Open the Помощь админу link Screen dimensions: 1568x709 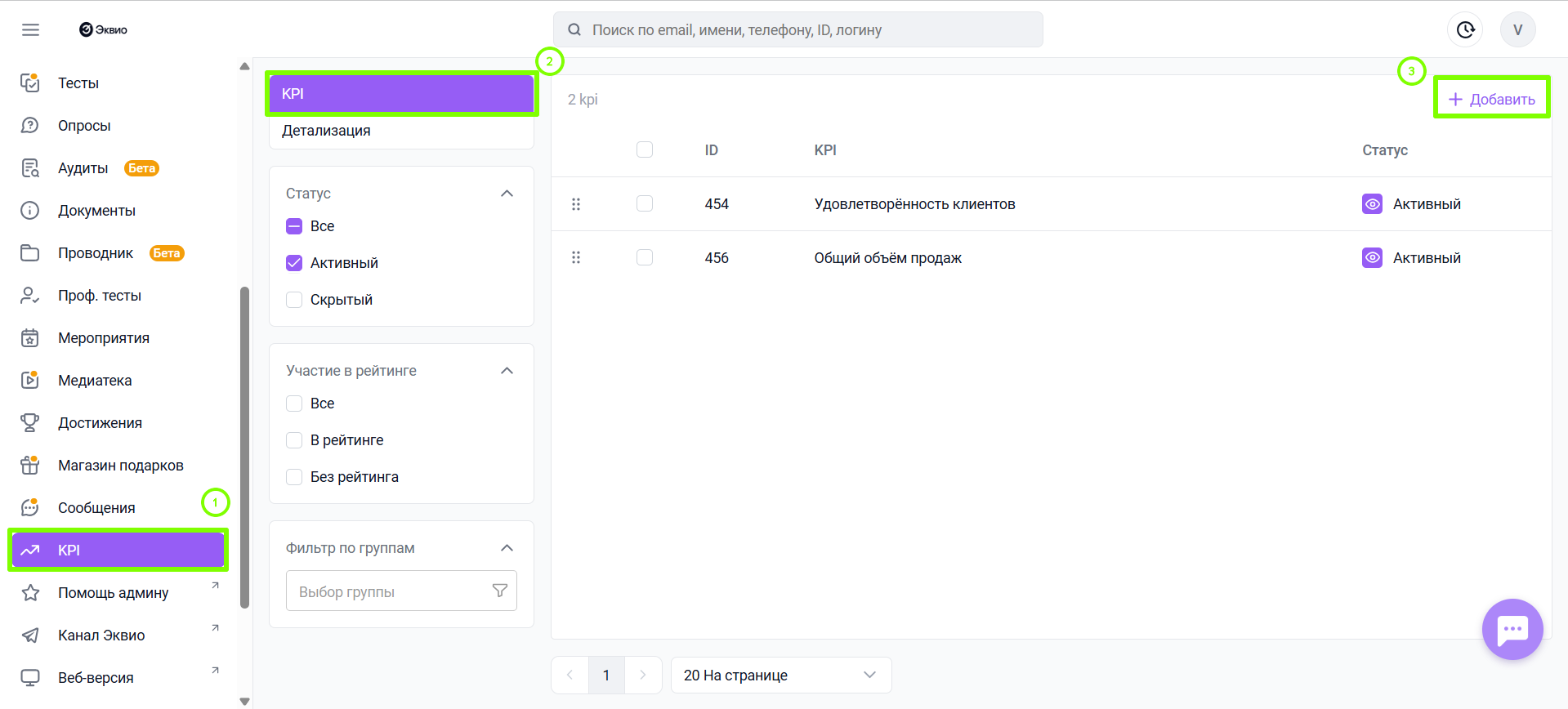[x=113, y=593]
